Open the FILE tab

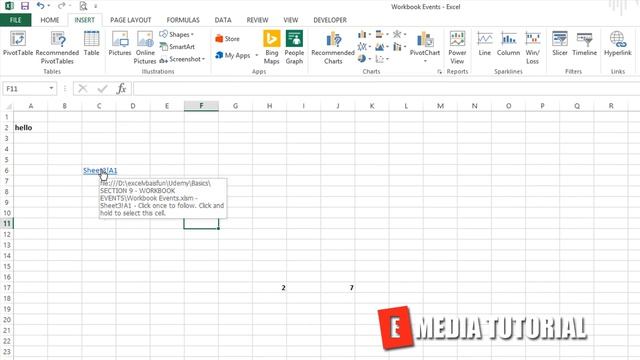pyautogui.click(x=16, y=20)
